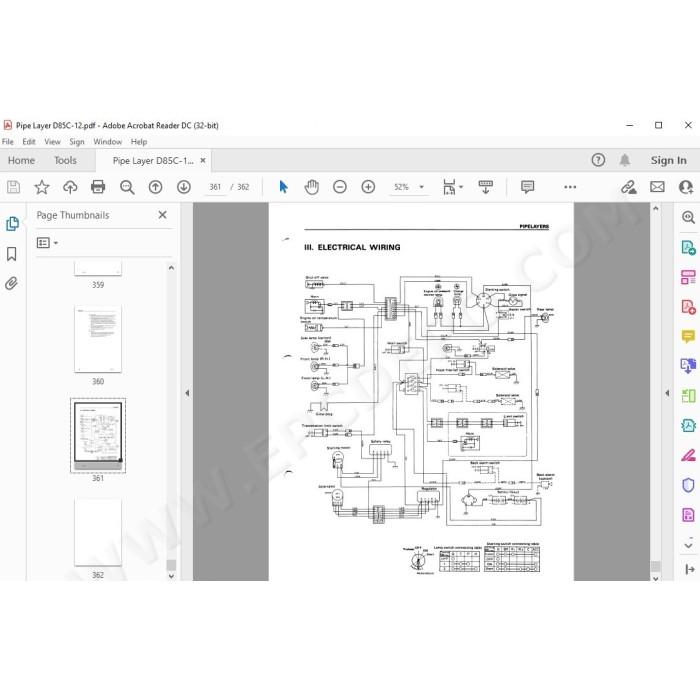Image resolution: width=700 pixels, height=700 pixels.
Task: Toggle Page Thumbnails panel icon
Action: coord(12,224)
